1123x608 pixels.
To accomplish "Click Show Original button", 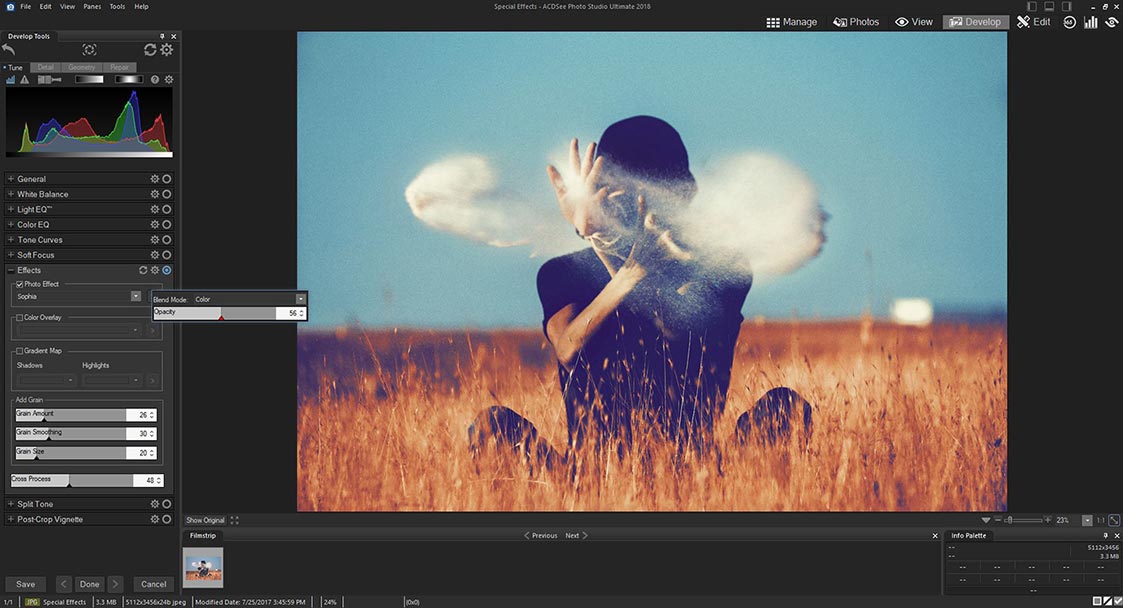I will point(205,520).
